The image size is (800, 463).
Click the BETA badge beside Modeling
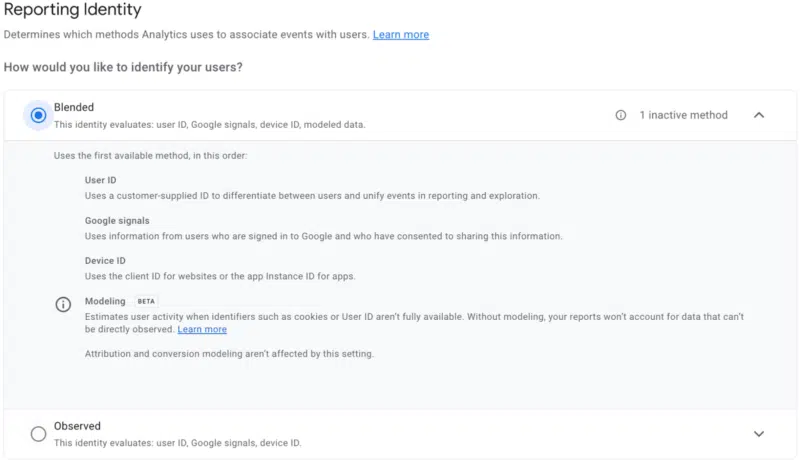click(146, 301)
